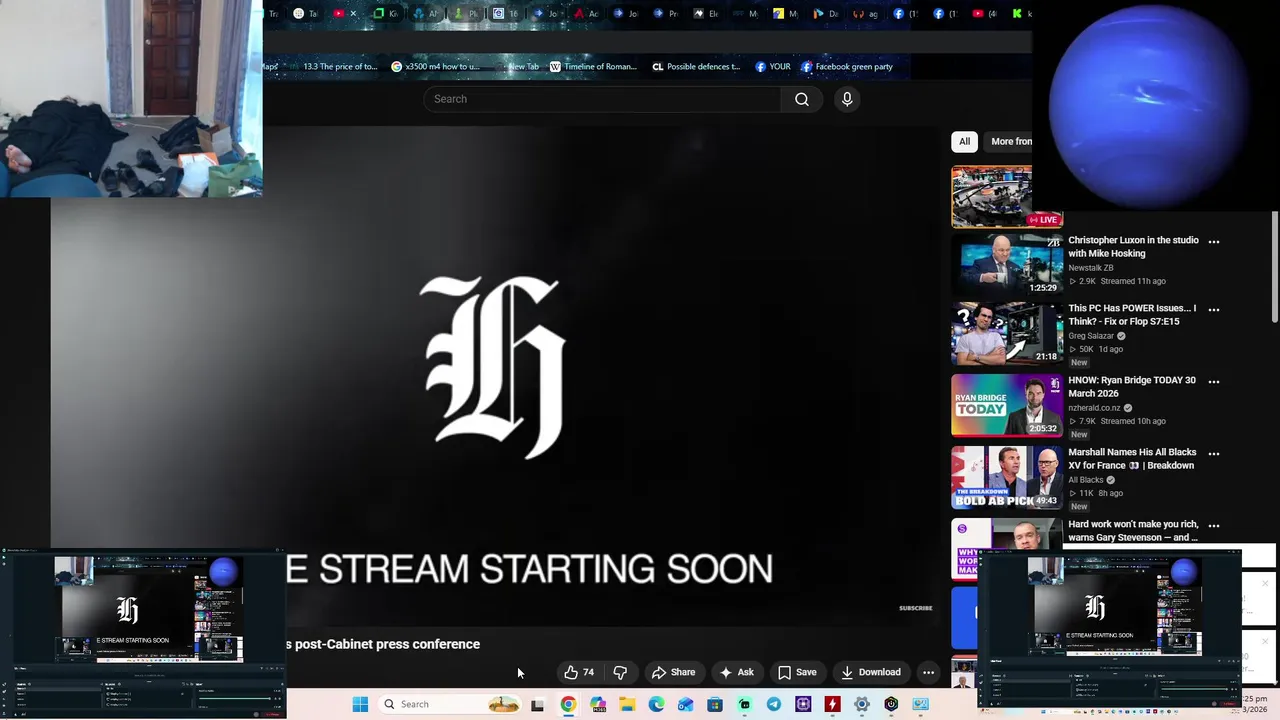Open Task View from the taskbar
The width and height of the screenshot is (1280, 720).
click(537, 704)
